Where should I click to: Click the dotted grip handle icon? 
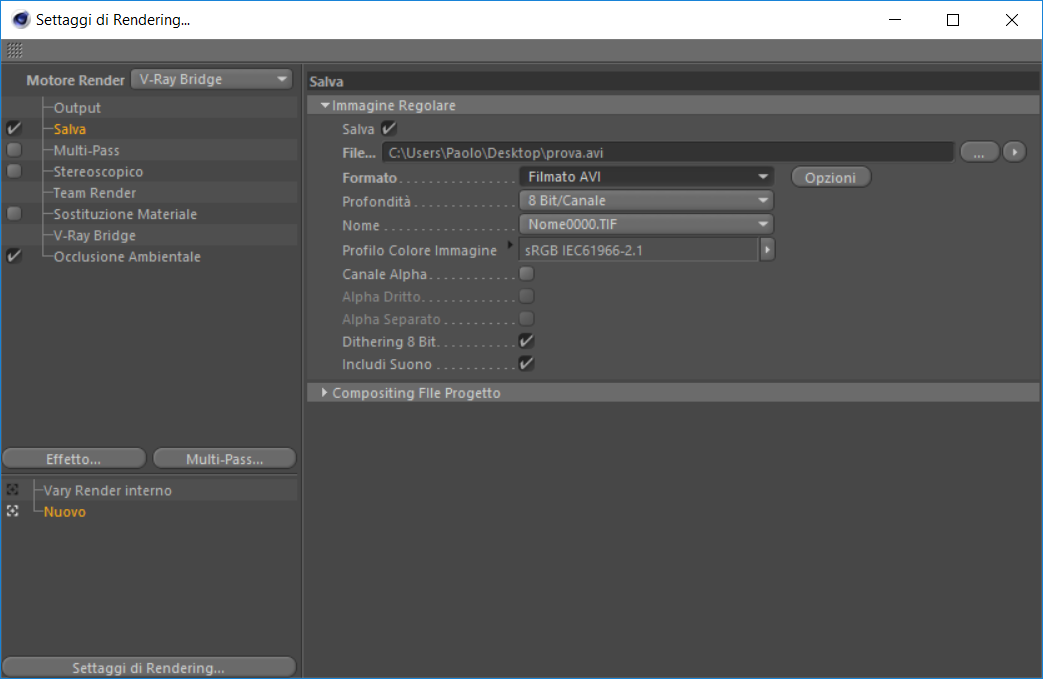15,50
